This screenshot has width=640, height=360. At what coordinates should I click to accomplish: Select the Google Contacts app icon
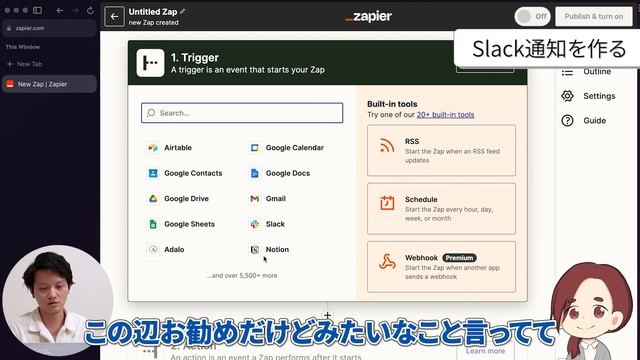[153, 173]
